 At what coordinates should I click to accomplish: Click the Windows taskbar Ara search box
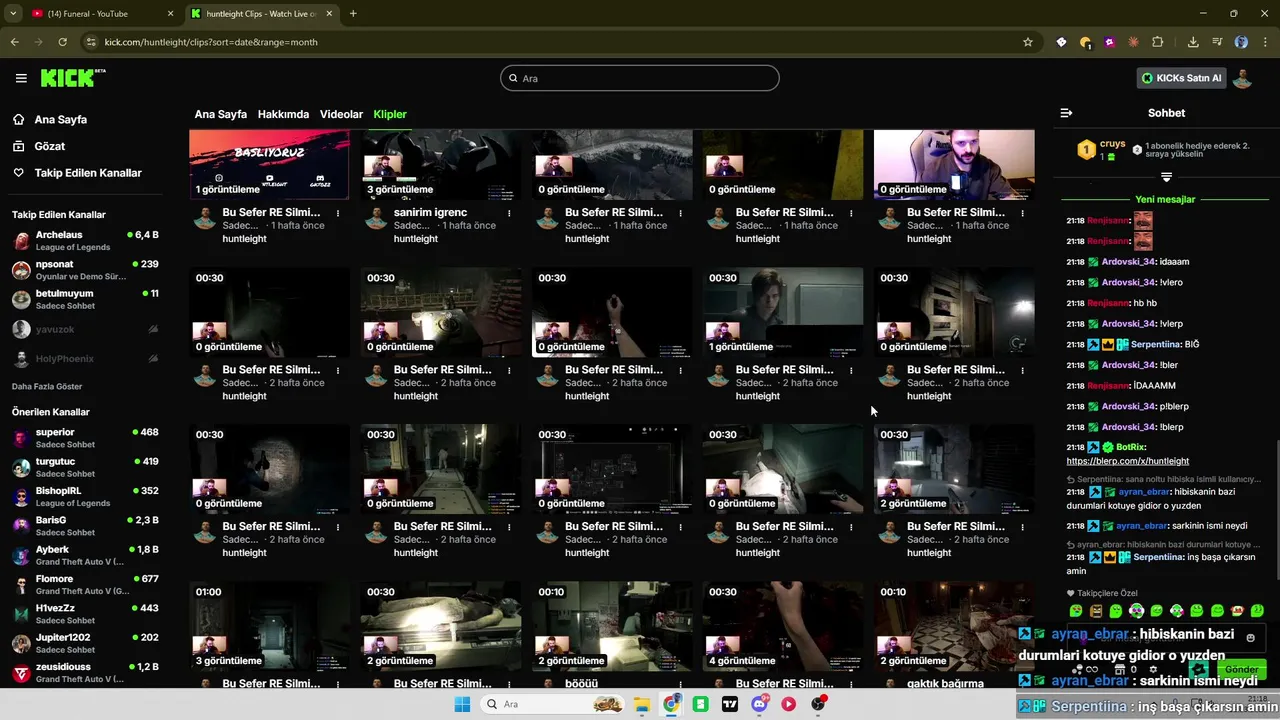[x=551, y=704]
